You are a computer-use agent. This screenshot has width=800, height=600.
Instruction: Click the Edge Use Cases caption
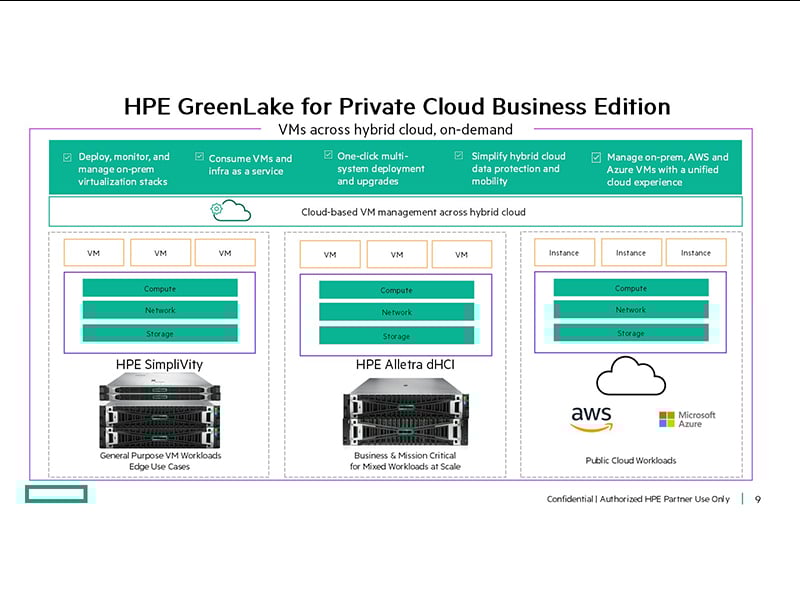(159, 466)
